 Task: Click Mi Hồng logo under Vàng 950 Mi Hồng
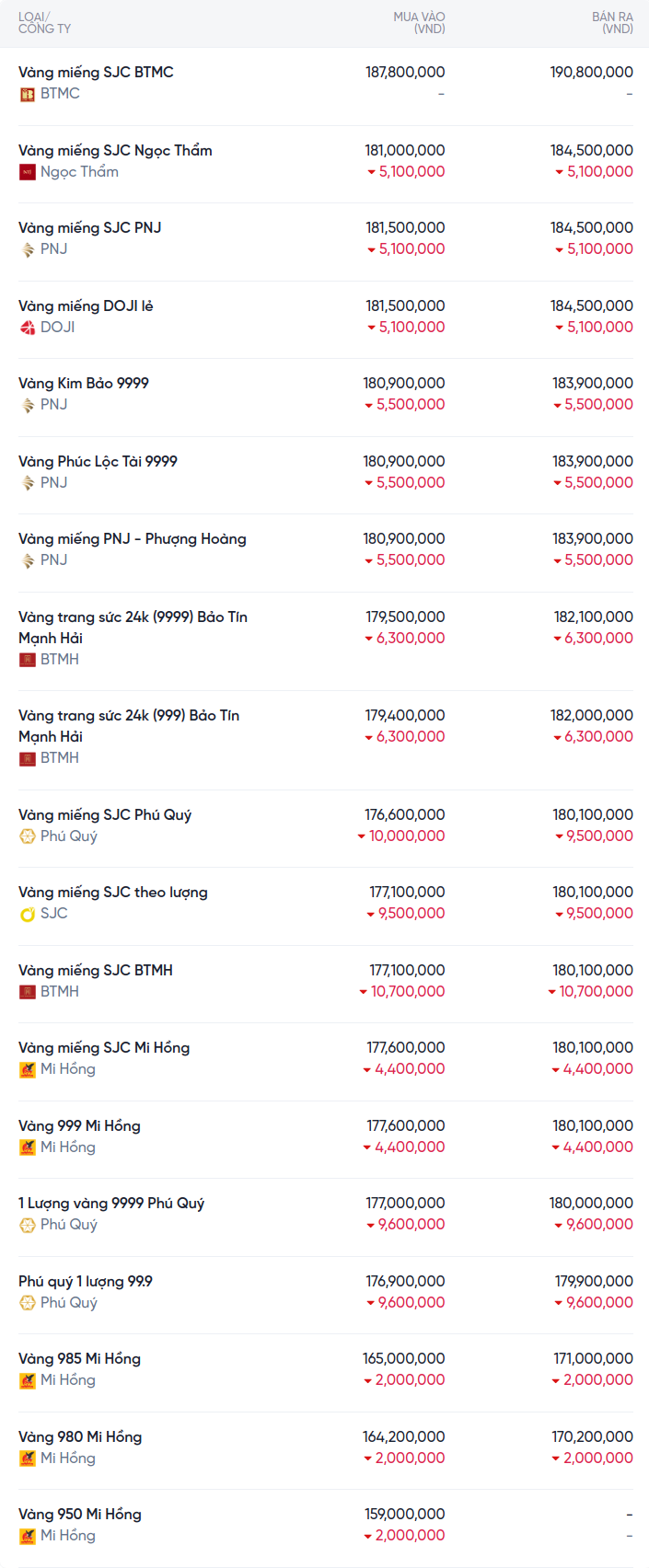pos(28,1536)
